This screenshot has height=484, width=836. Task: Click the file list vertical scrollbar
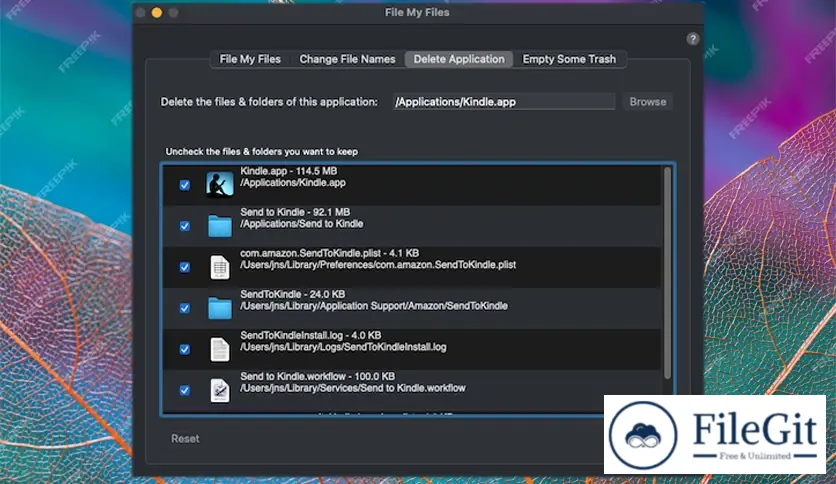click(x=667, y=273)
